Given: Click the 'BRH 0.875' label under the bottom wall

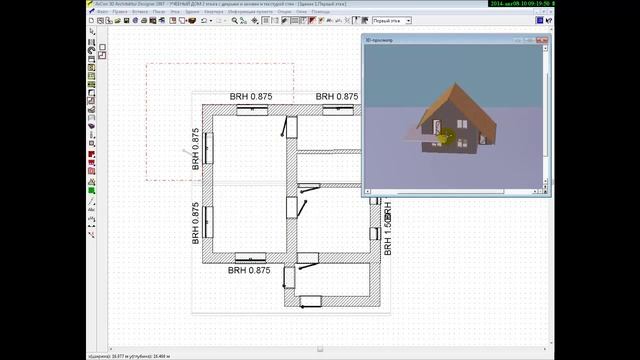Looking at the screenshot, I should [x=249, y=270].
